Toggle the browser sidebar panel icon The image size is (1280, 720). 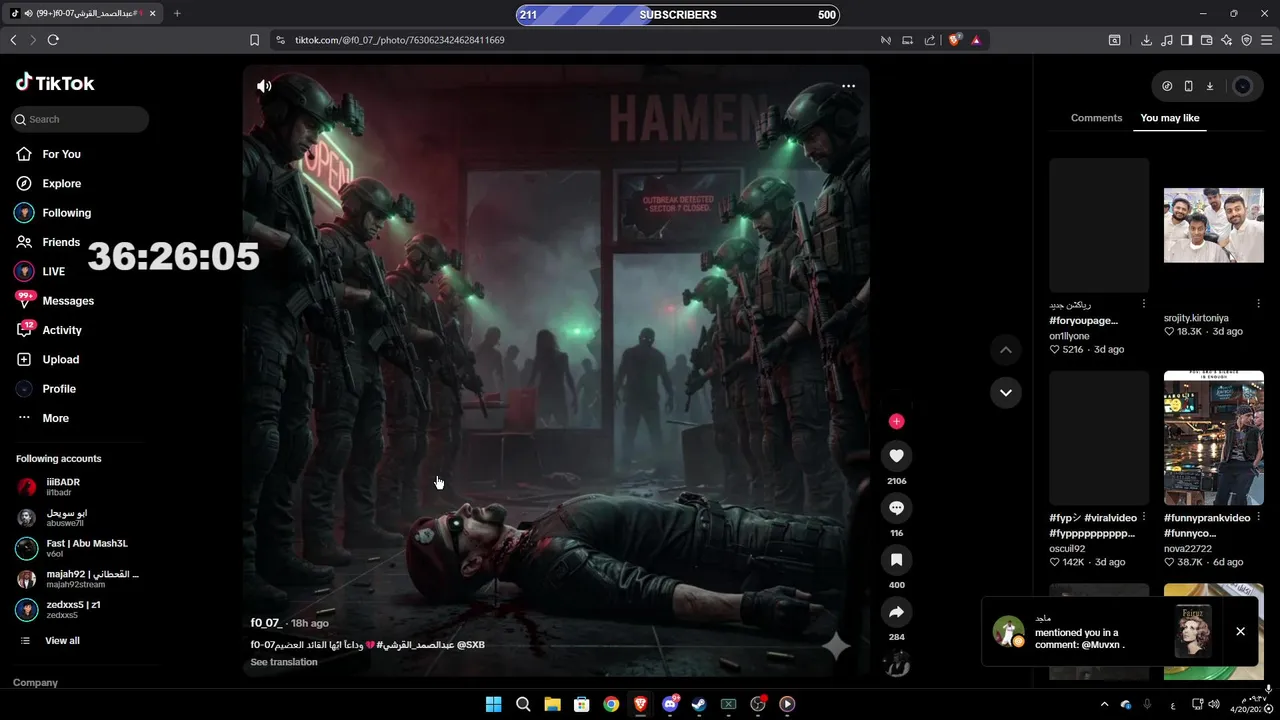tap(1186, 40)
